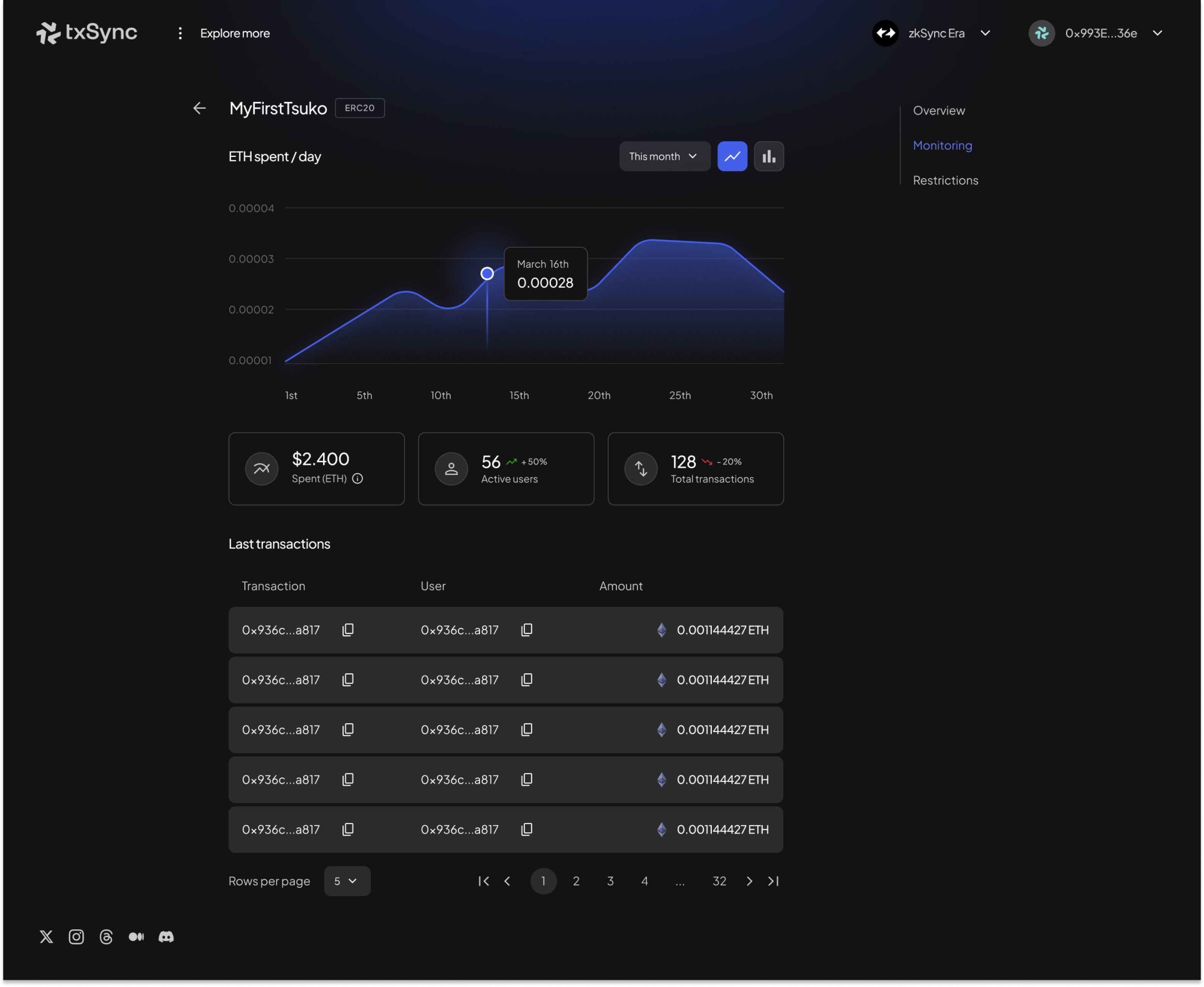Image resolution: width=1204 pixels, height=987 pixels.
Task: Open the Medium icon in the footer
Action: point(136,937)
